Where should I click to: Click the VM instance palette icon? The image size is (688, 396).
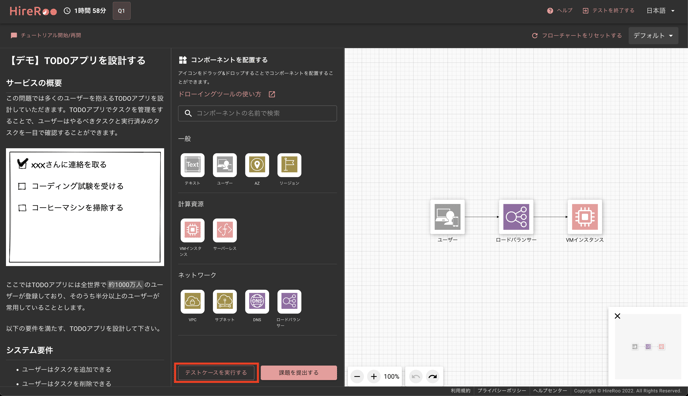click(x=192, y=230)
